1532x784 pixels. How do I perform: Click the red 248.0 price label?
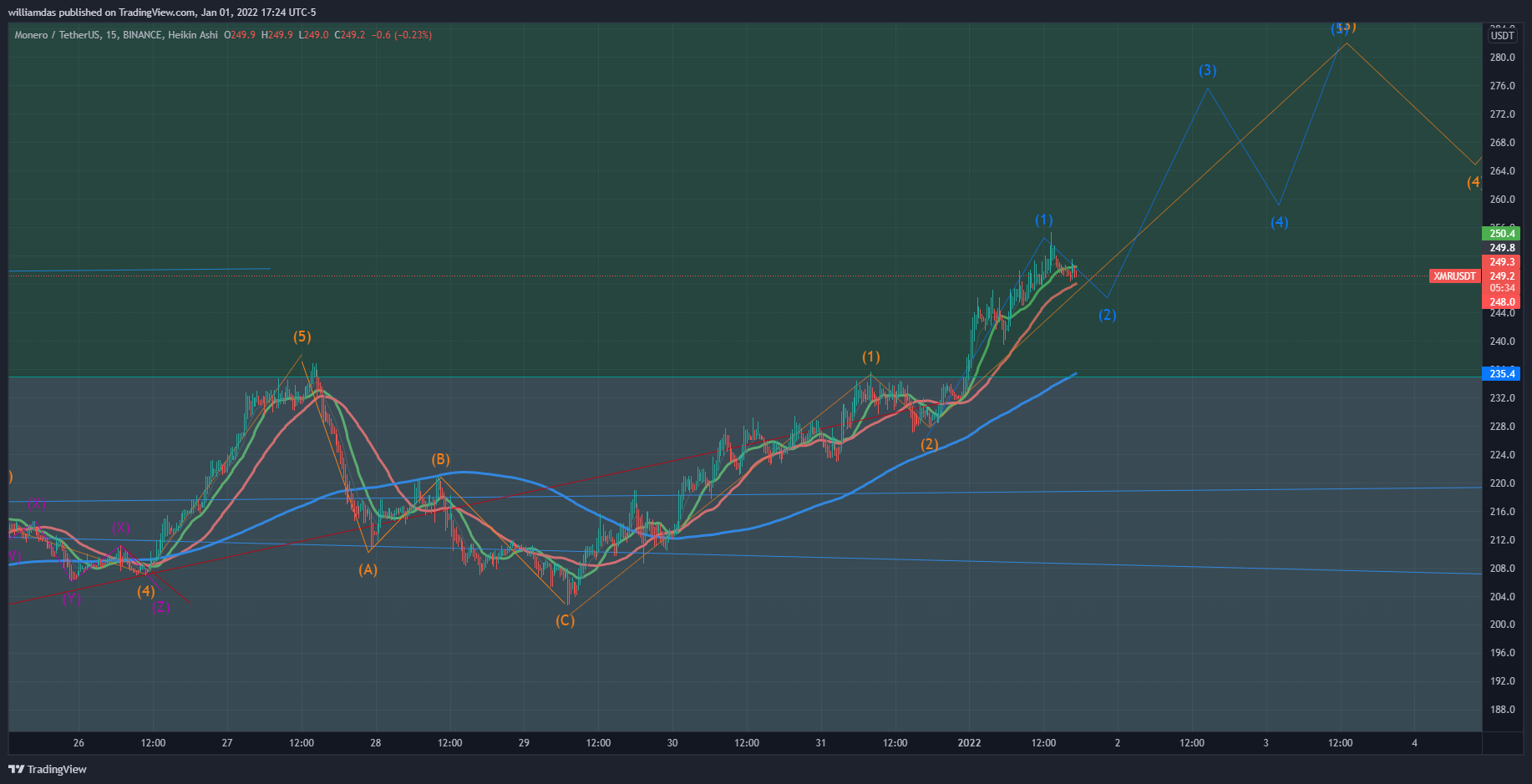[1502, 302]
